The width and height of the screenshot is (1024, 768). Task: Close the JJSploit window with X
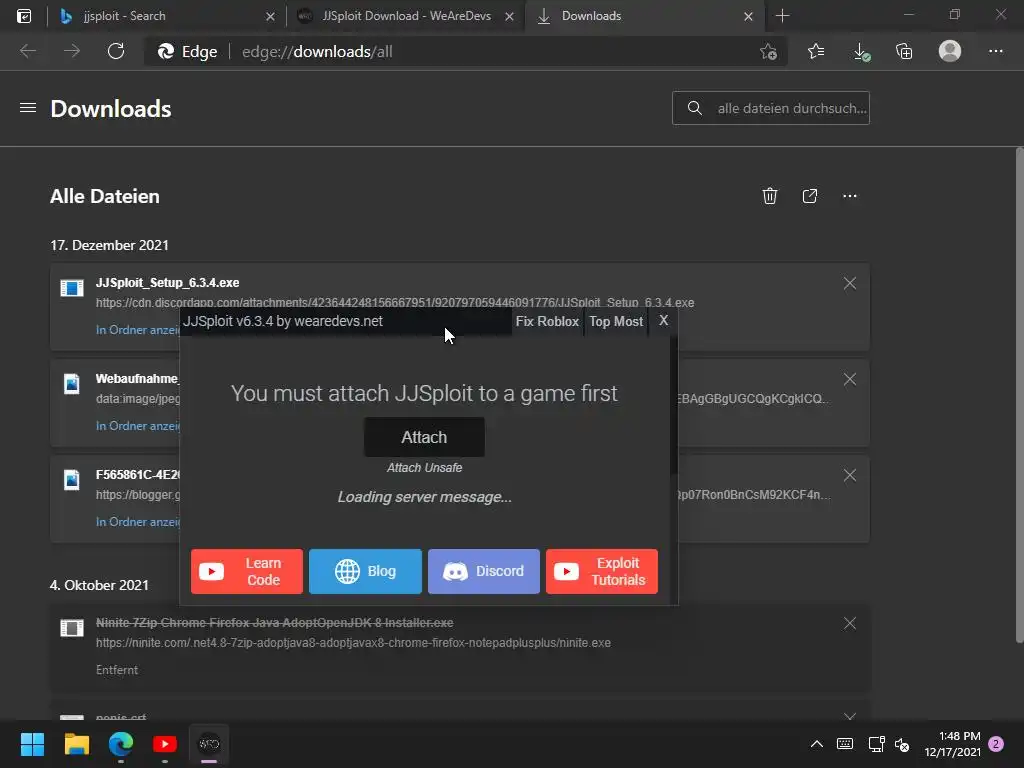[664, 321]
